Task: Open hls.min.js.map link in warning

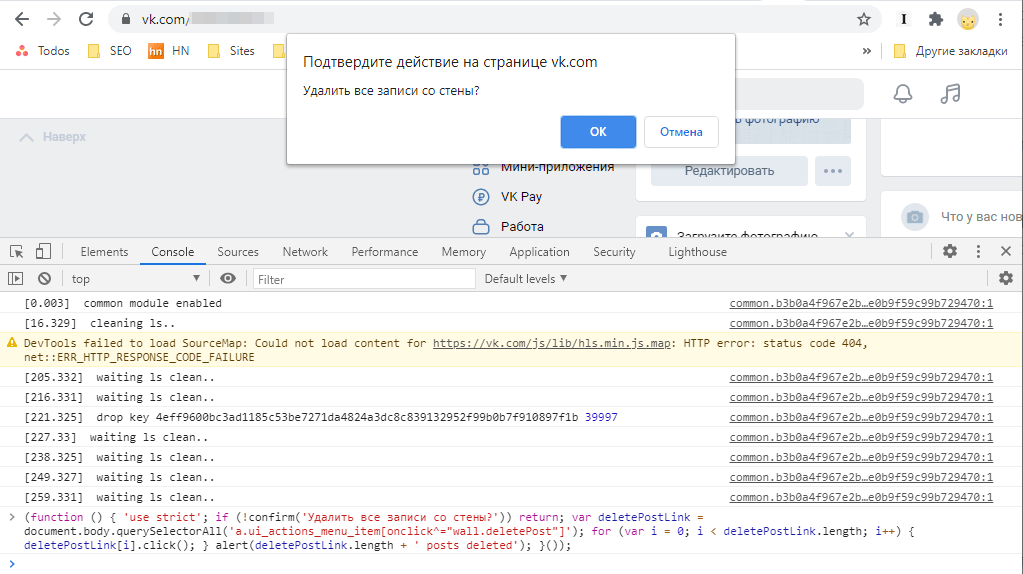Action: pyautogui.click(x=551, y=343)
